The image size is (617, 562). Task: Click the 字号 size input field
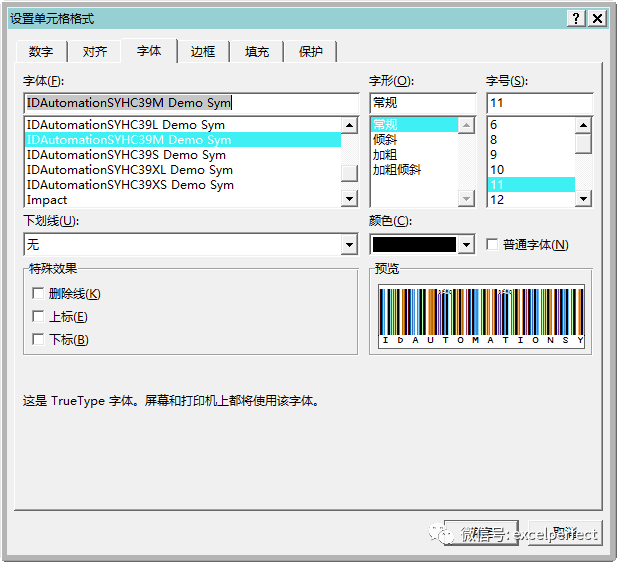539,103
